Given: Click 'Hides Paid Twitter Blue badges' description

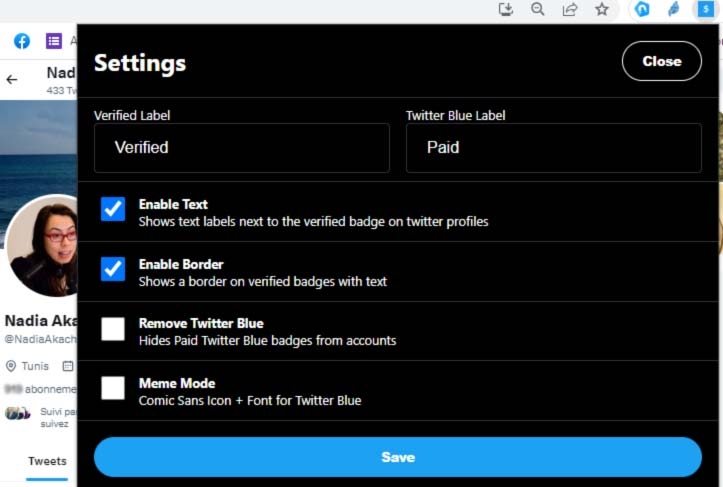Looking at the screenshot, I should coord(267,341).
